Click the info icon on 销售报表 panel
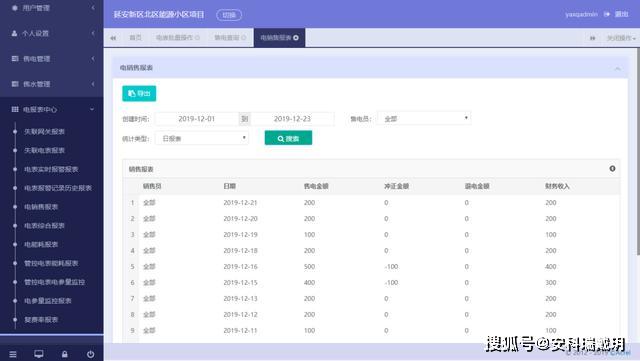Screen dimensions: 640x361 pos(612,169)
